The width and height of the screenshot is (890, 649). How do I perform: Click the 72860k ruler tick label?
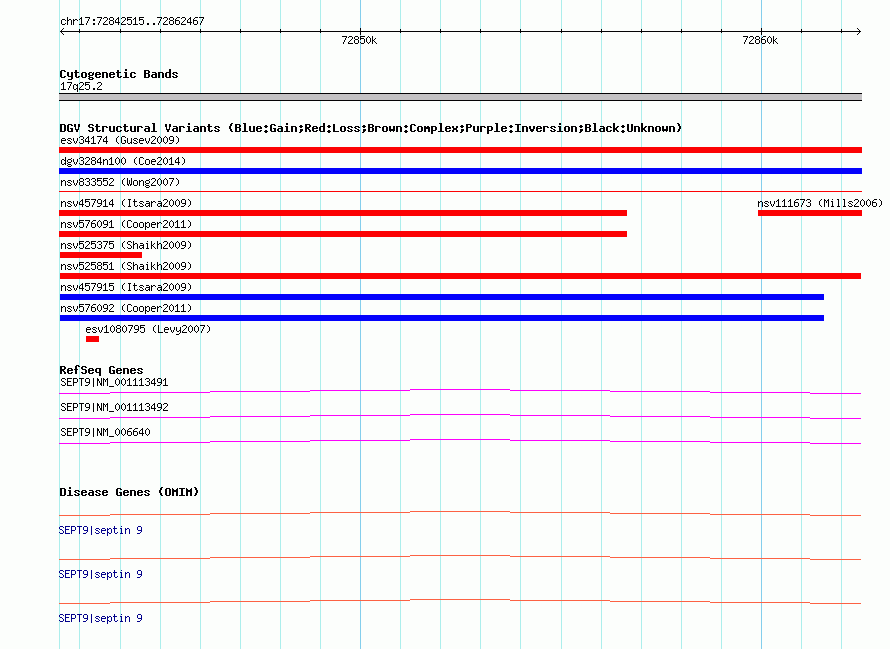[x=760, y=40]
